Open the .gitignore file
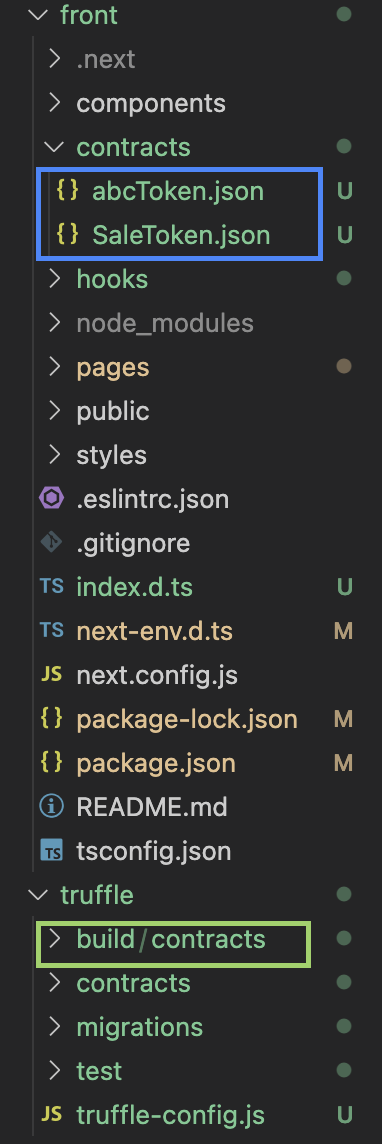 click(133, 543)
